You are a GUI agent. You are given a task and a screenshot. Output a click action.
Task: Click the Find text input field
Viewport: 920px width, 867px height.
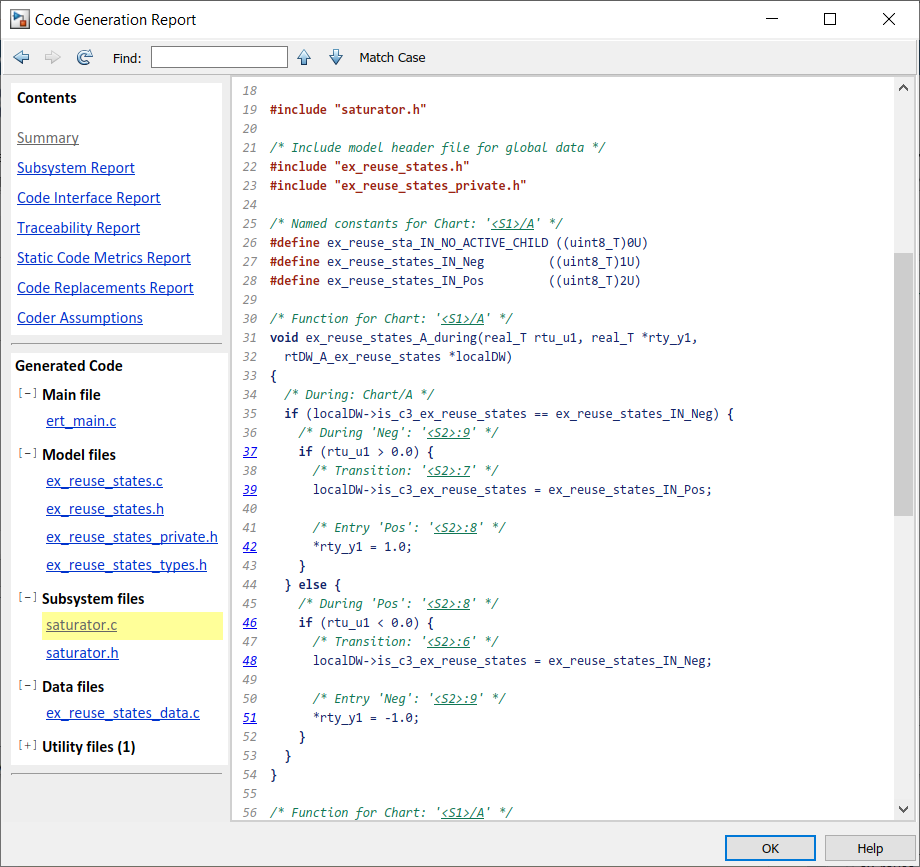(x=219, y=58)
